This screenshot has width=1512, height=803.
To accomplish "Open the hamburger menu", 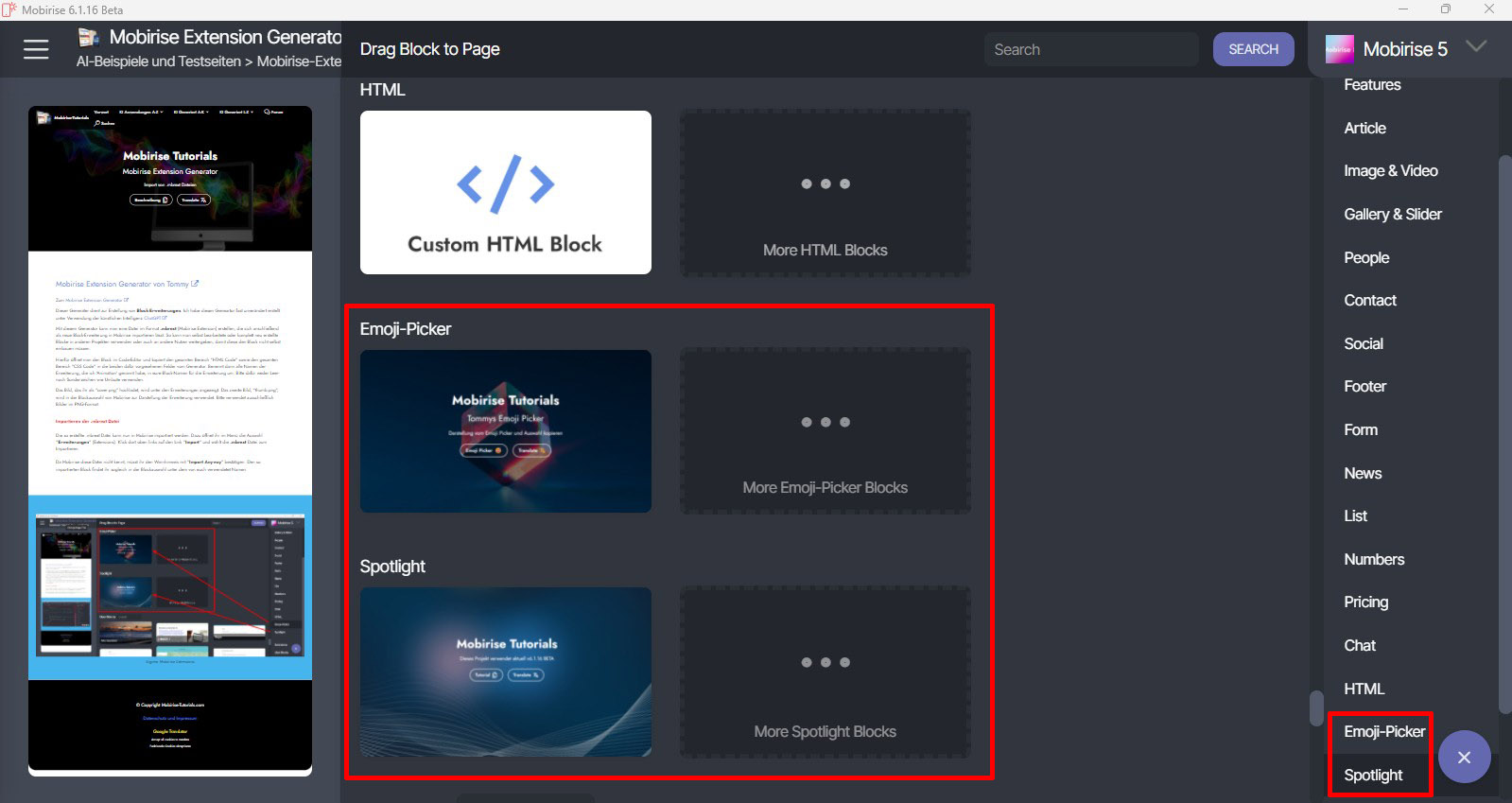I will (x=36, y=49).
